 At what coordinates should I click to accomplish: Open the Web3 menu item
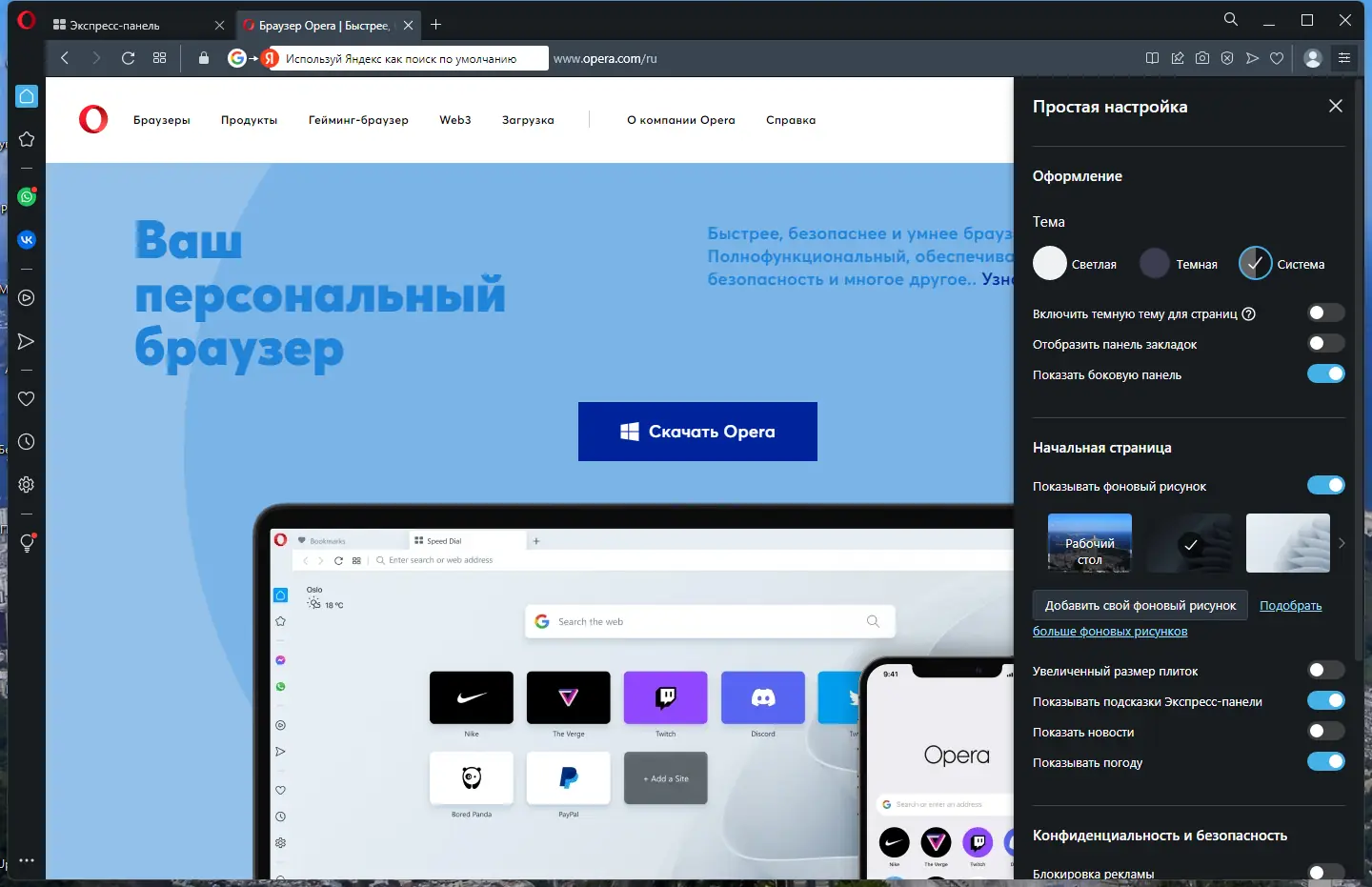point(455,120)
